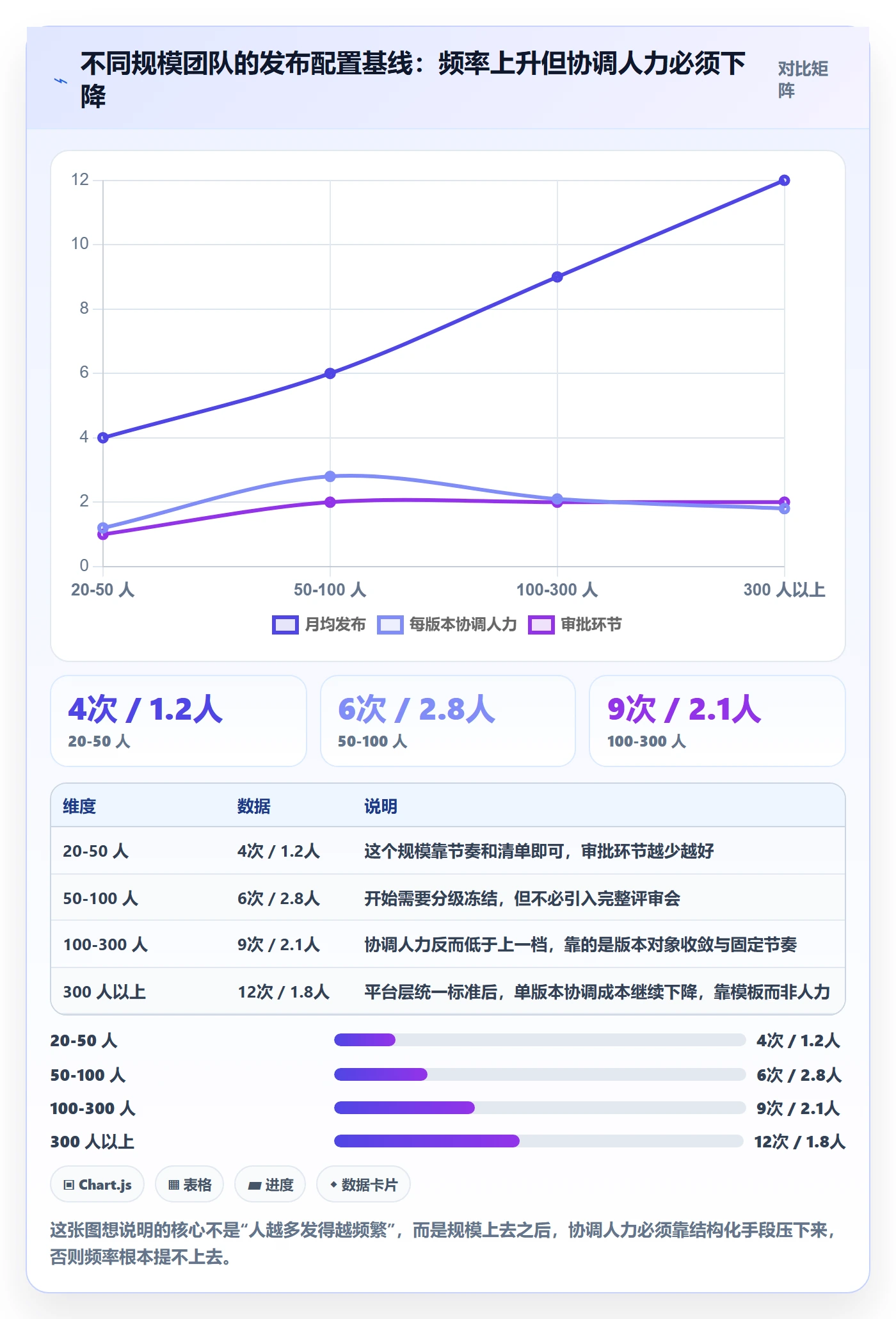Click the row text 开始需要分级冻结，但不必引入完整评审会

(x=522, y=898)
